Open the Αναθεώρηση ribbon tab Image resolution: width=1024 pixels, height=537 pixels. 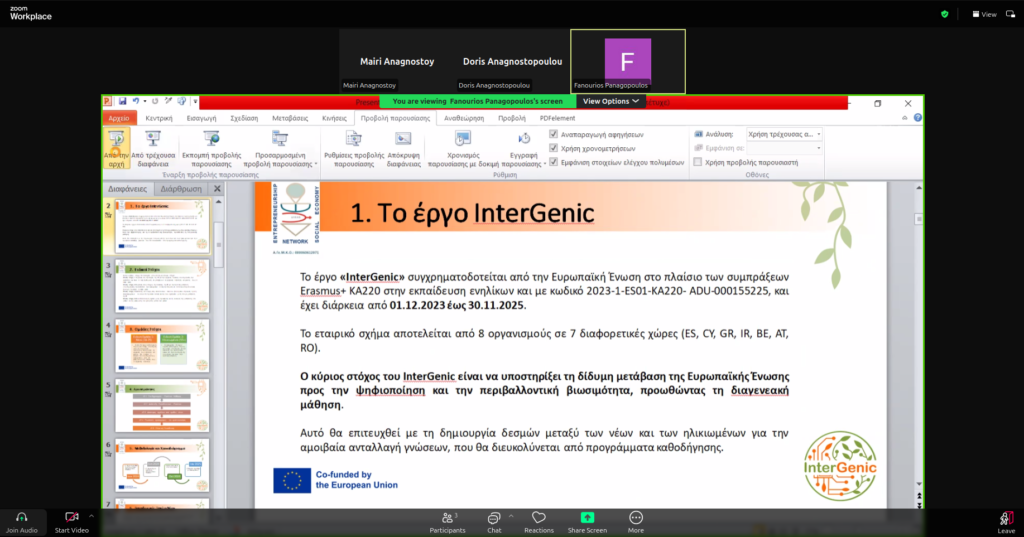pyautogui.click(x=463, y=117)
